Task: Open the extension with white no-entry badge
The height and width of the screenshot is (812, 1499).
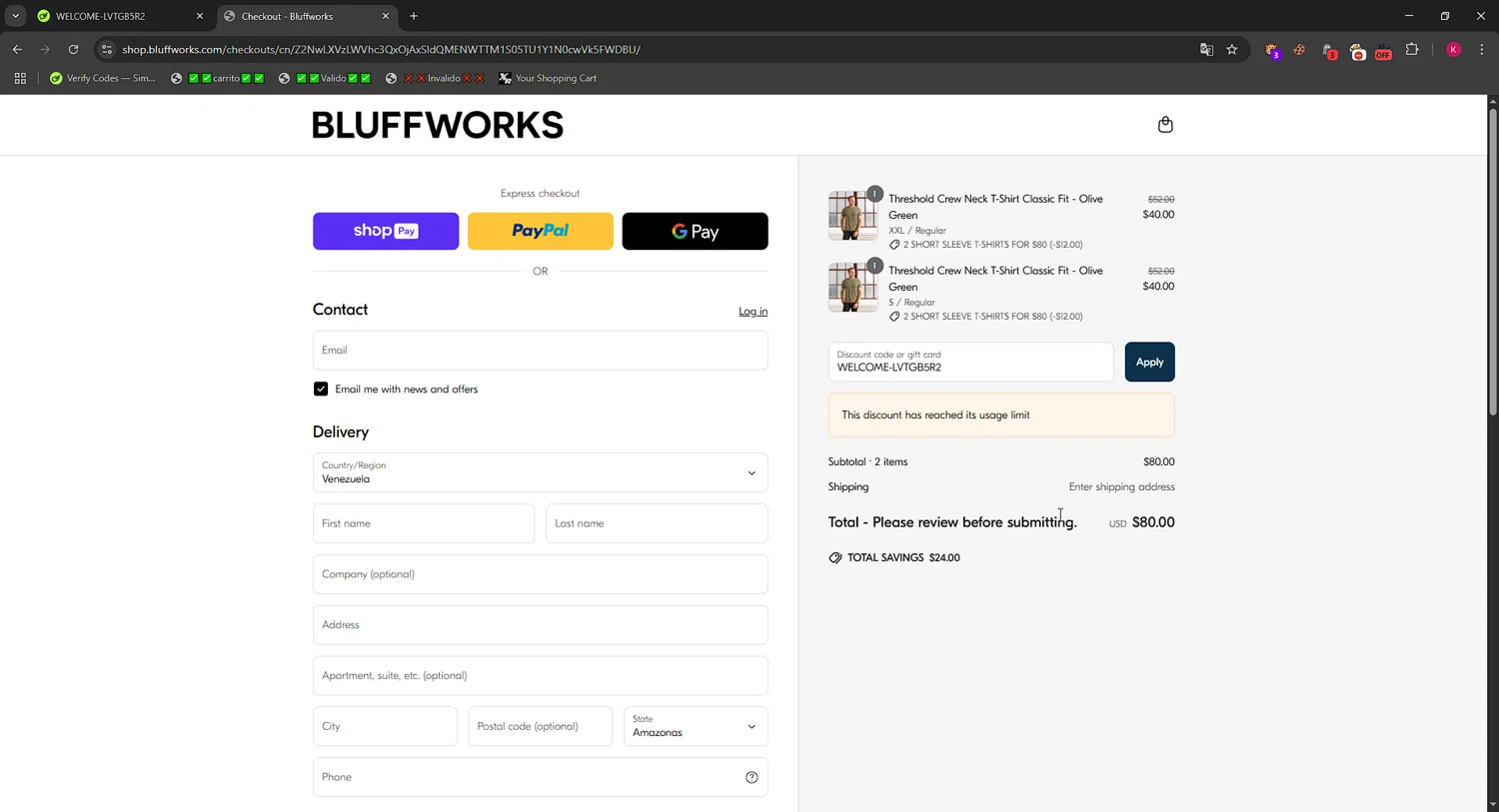Action: tap(1357, 50)
